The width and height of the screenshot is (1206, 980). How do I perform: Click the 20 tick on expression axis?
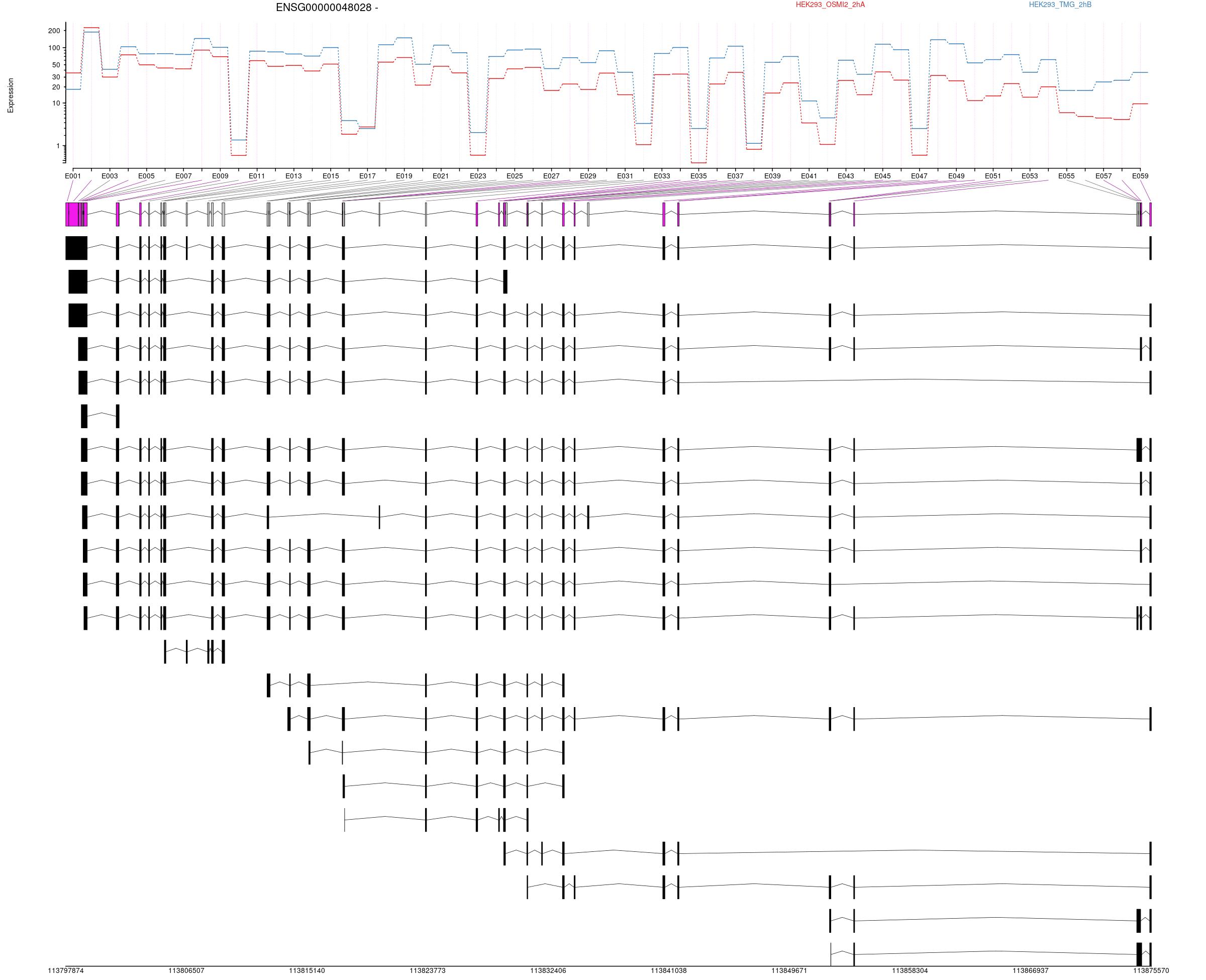(56, 87)
